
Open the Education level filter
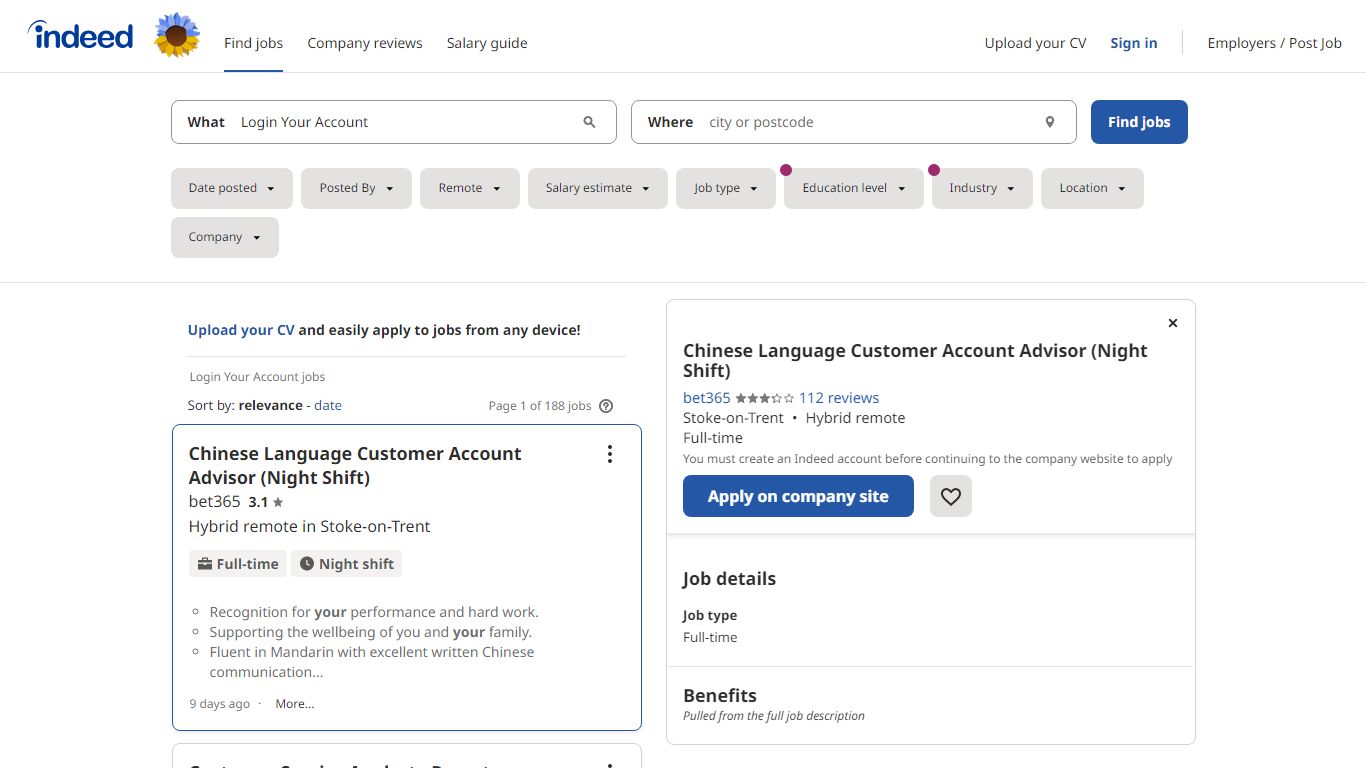pyautogui.click(x=854, y=188)
